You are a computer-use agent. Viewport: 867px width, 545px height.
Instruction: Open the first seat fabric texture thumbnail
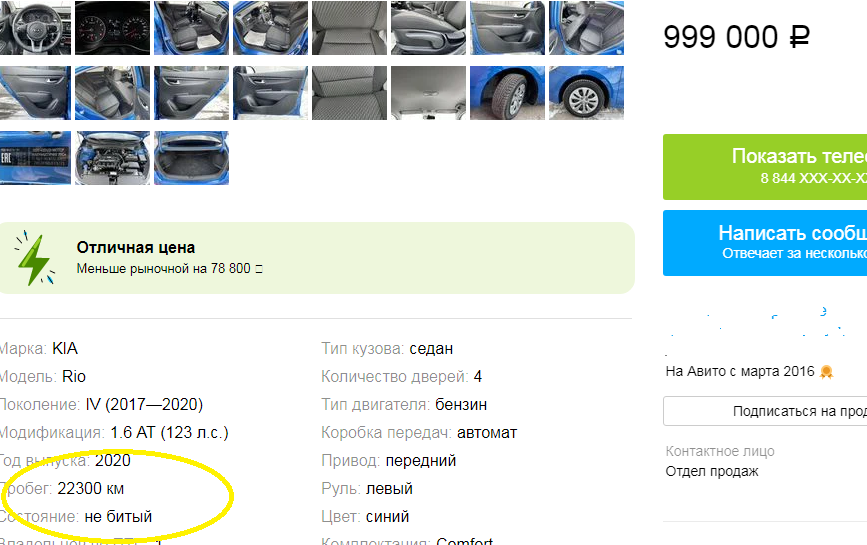click(349, 28)
